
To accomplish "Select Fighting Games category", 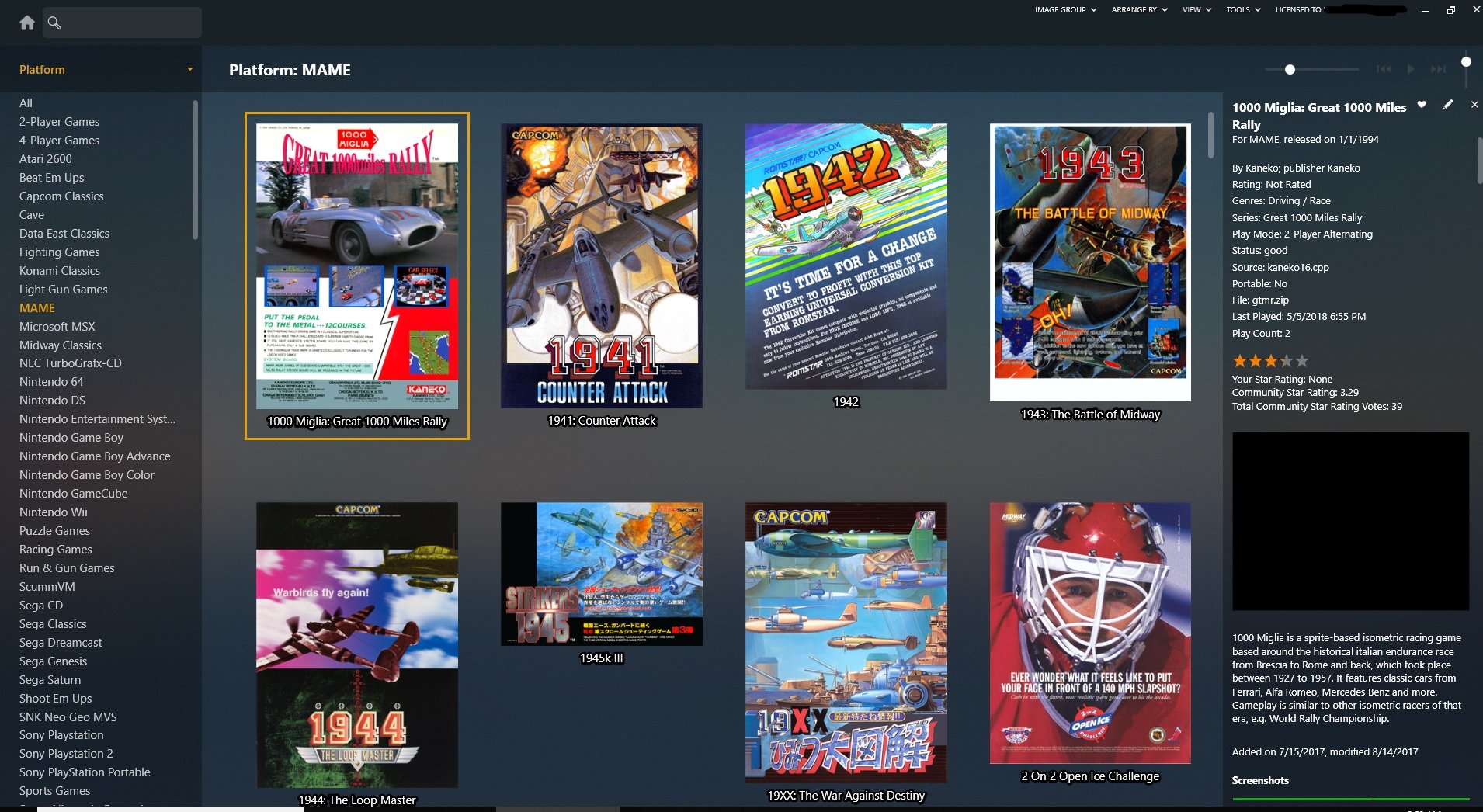I will (59, 252).
